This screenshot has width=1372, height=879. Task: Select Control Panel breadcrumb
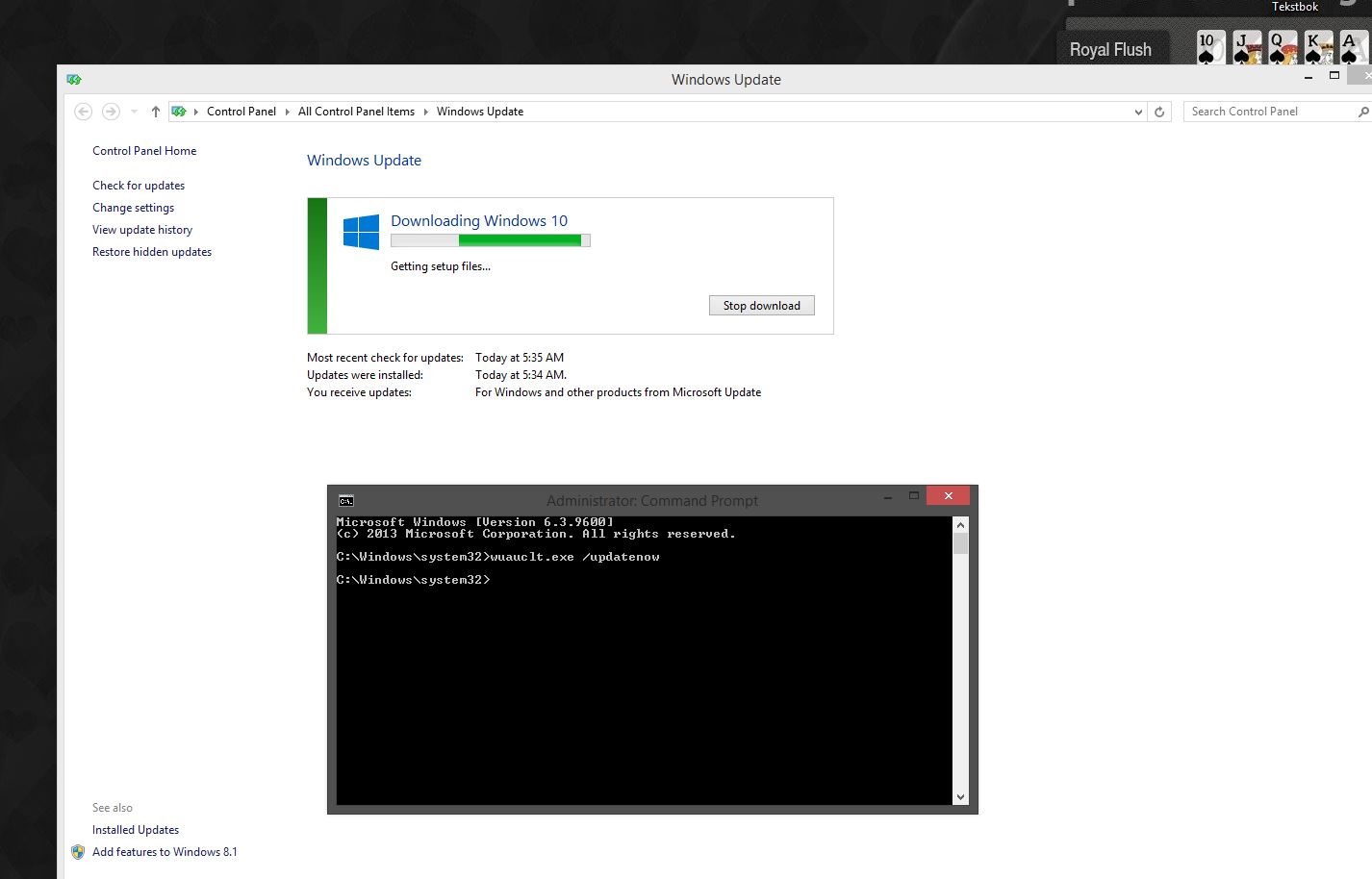click(x=241, y=112)
